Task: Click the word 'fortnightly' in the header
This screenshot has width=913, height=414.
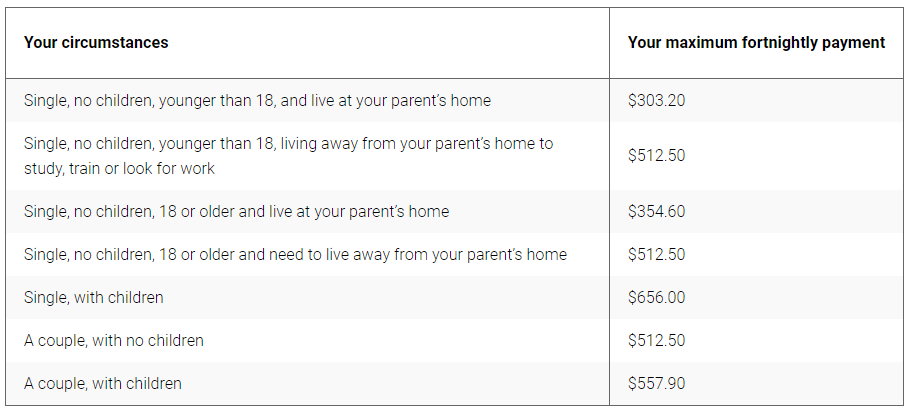Action: [775, 43]
